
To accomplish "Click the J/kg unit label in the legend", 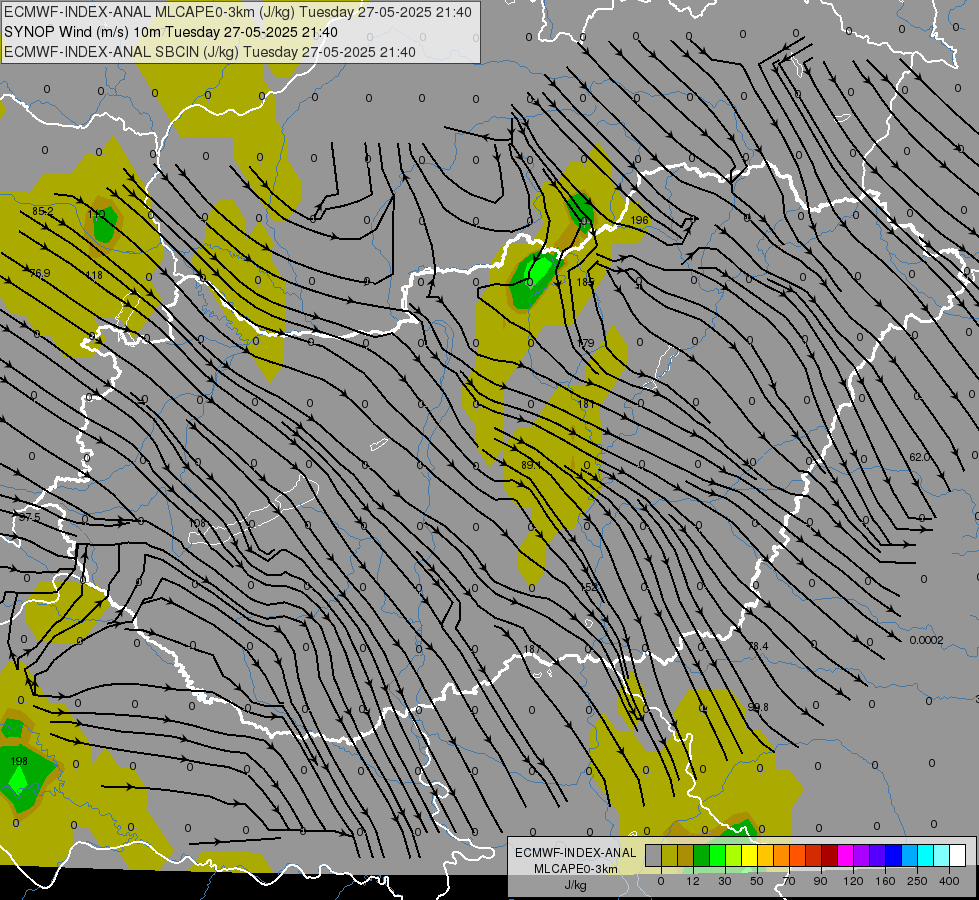I will click(x=575, y=885).
